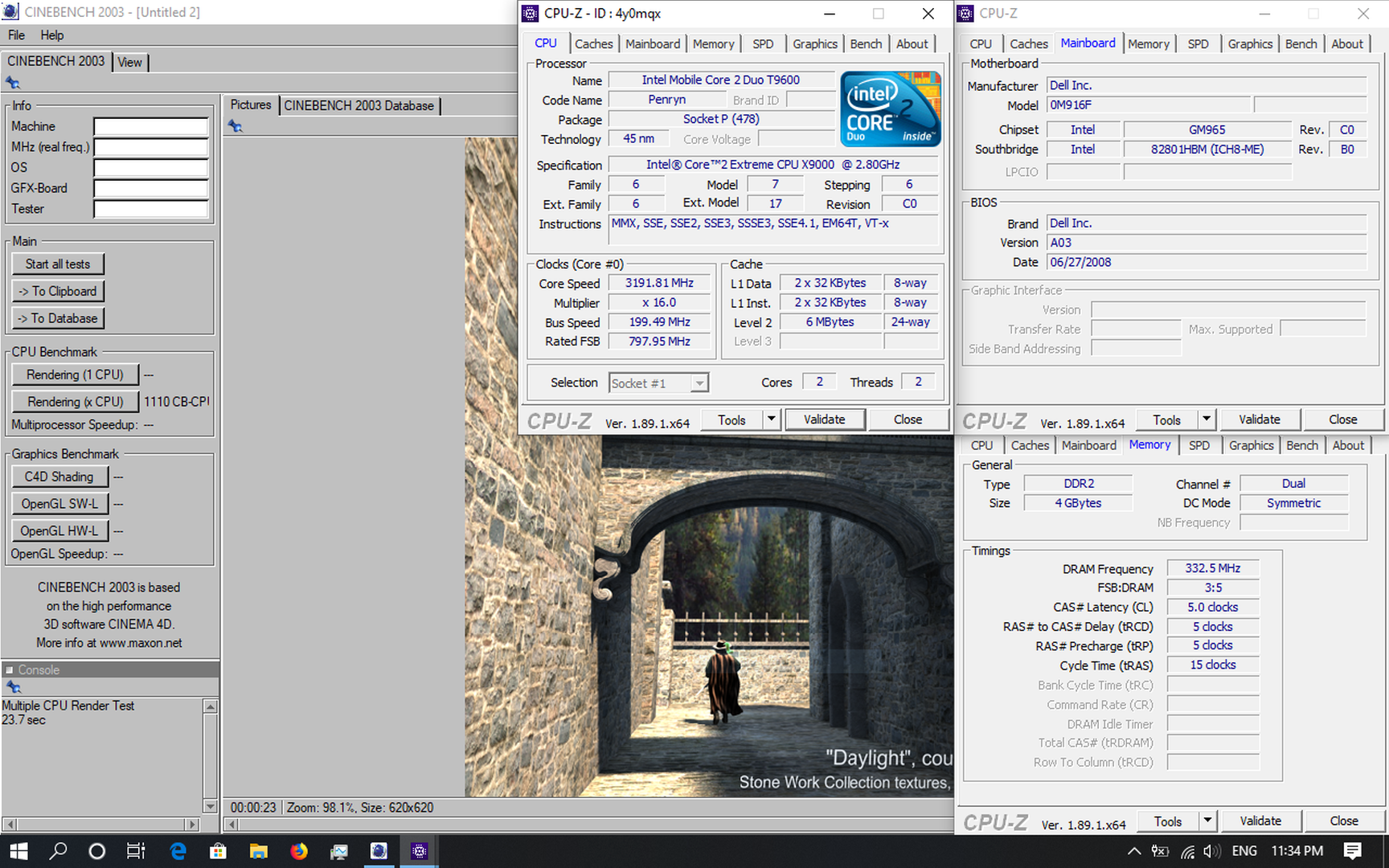Viewport: 1389px width, 868px height.
Task: Click Console scrollbar up arrow
Action: tap(211, 706)
